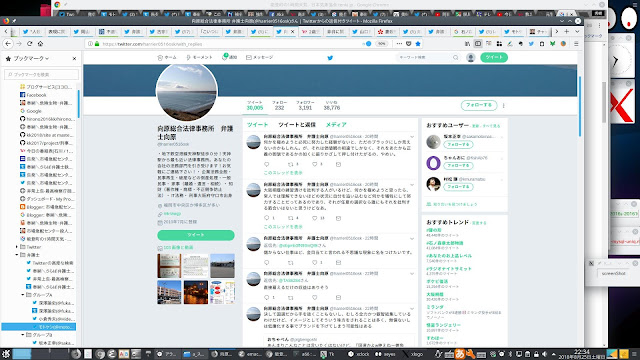This screenshot has width=640, height=360.
Task: Click the magnifier icon in the Twitter search box
Action: [456, 58]
